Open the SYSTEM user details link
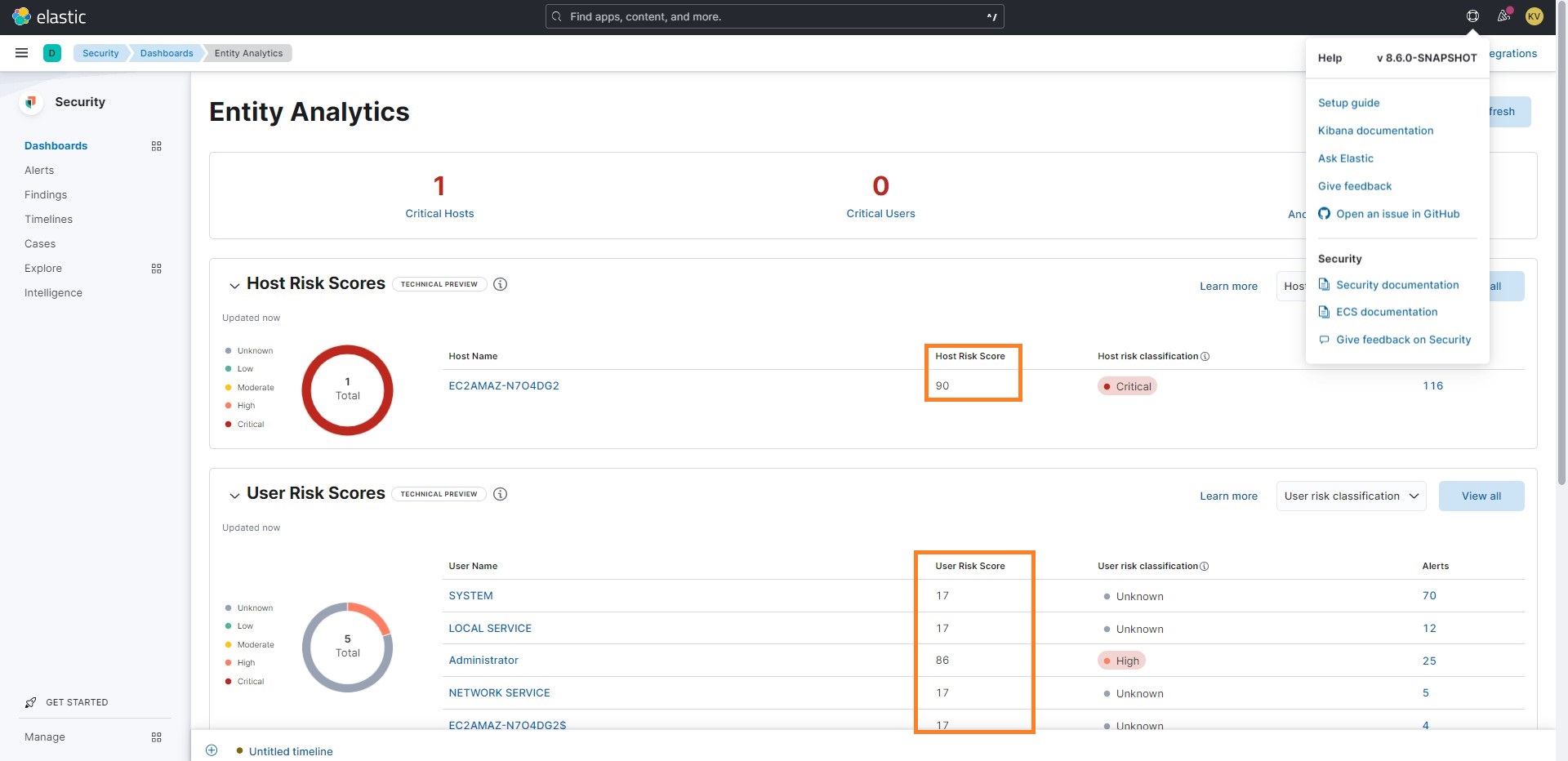The width and height of the screenshot is (1568, 761). [470, 595]
